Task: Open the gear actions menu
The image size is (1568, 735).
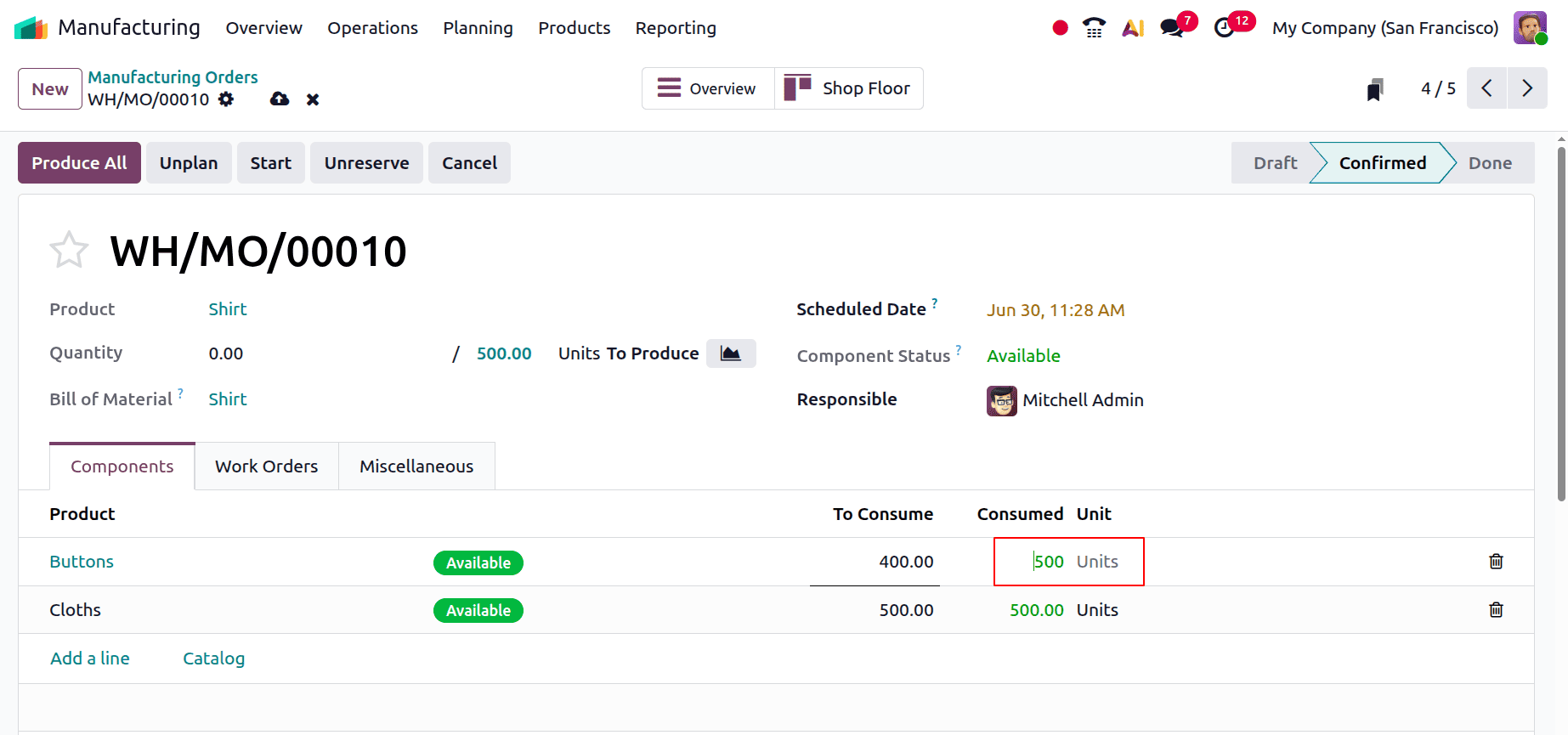Action: (x=226, y=99)
